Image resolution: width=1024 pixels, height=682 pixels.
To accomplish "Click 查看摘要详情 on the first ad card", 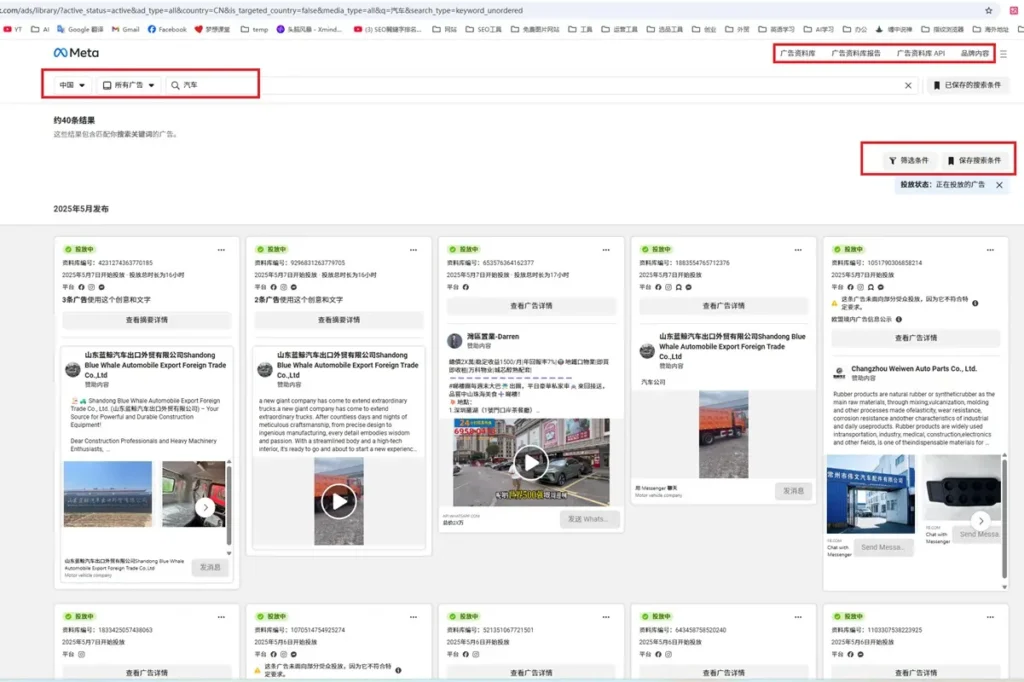I will [146, 320].
